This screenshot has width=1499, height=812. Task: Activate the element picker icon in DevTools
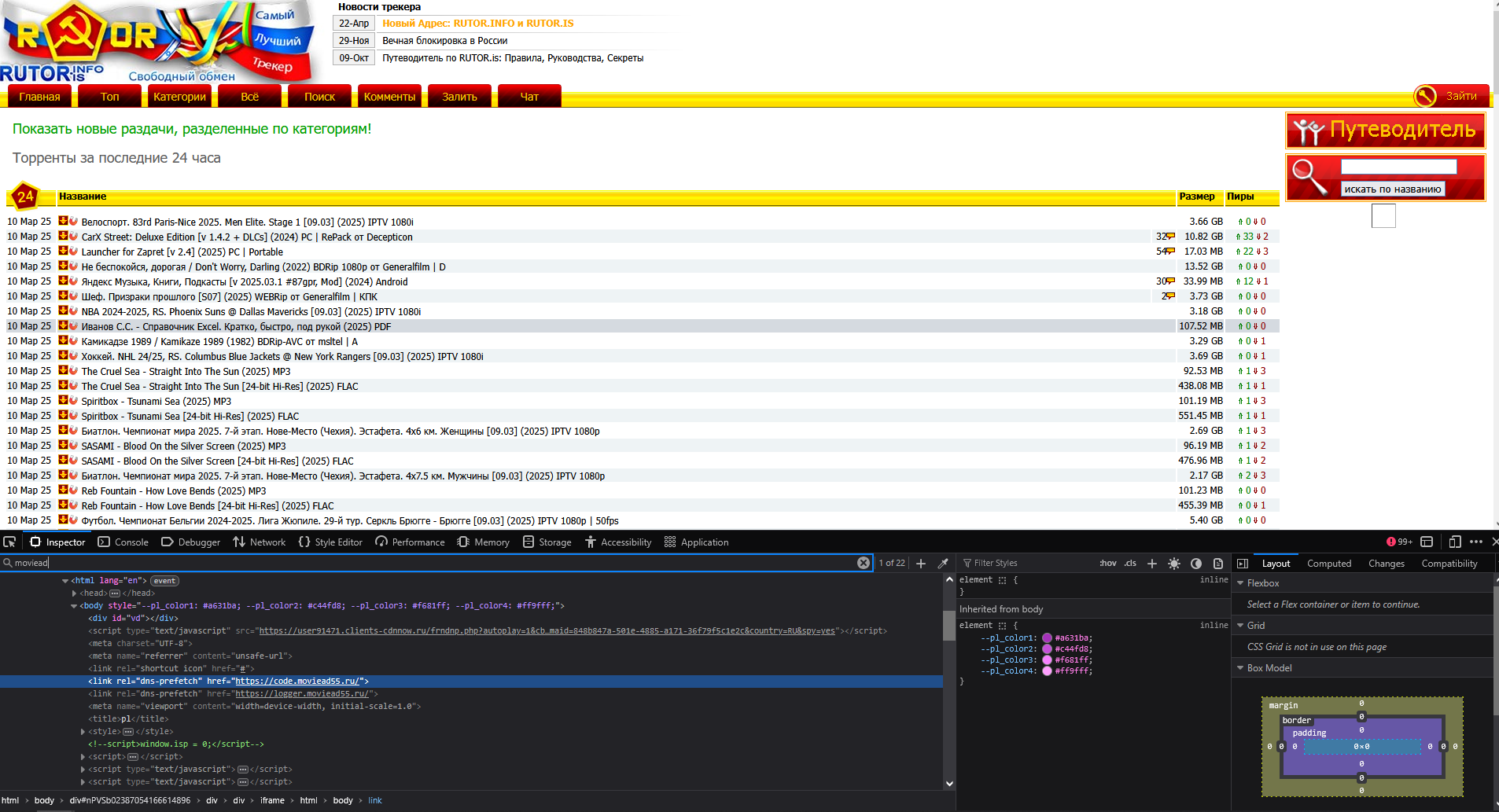point(9,542)
